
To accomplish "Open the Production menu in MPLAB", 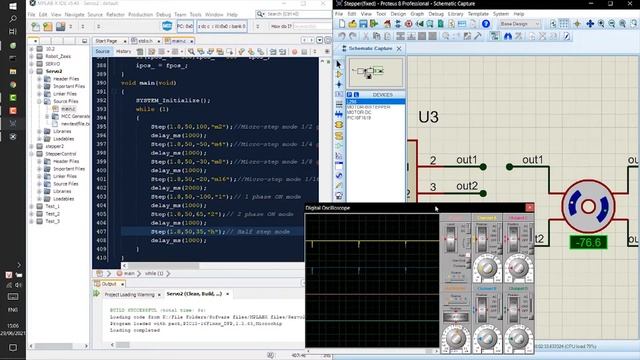I will click(140, 14).
